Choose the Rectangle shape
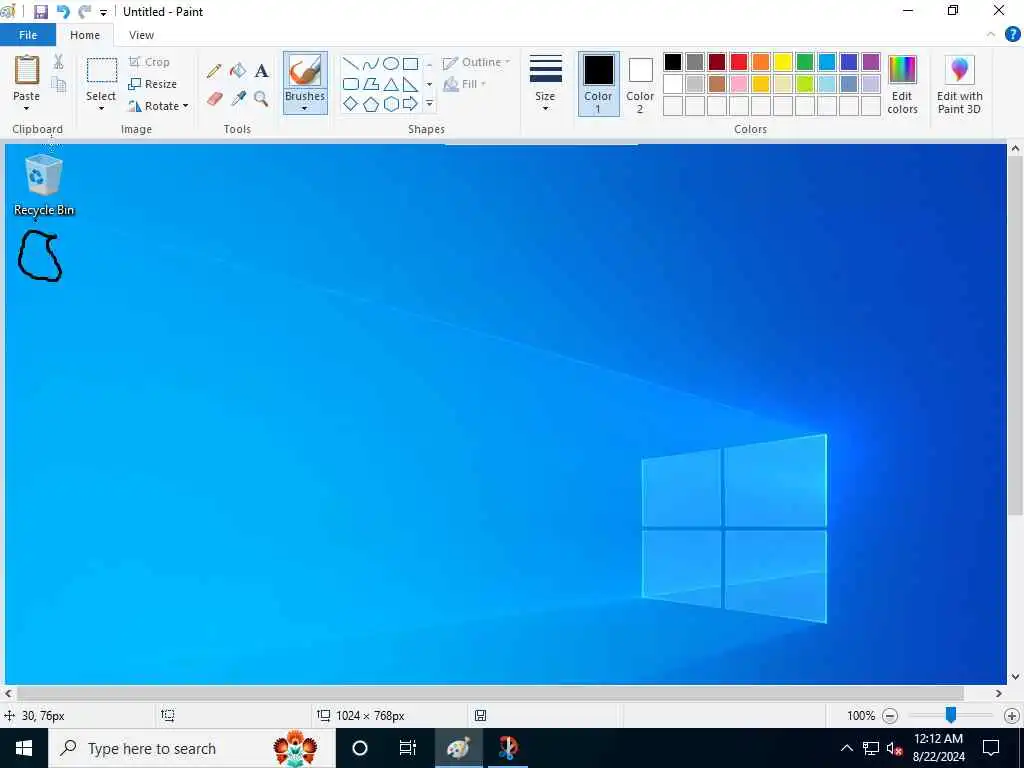The height and width of the screenshot is (768, 1024). tap(410, 64)
